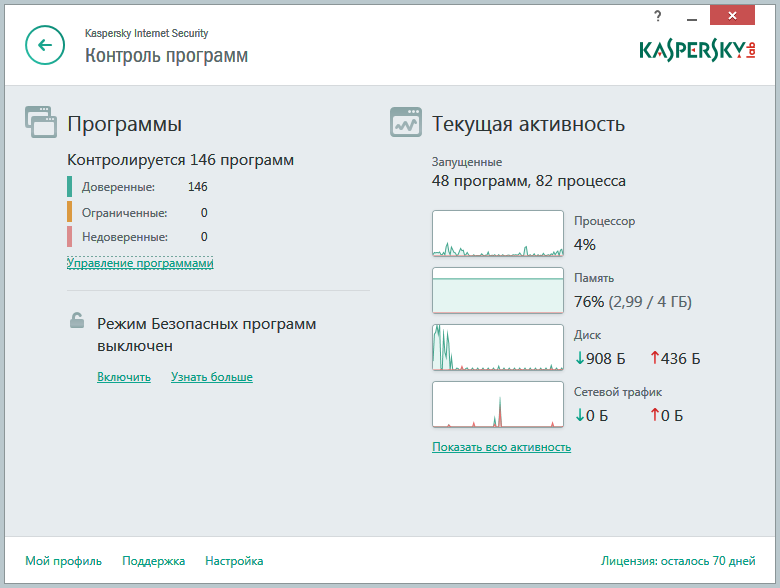The height and width of the screenshot is (588, 780).
Task: Click the Ограниченные: label
Action: click(x=124, y=213)
